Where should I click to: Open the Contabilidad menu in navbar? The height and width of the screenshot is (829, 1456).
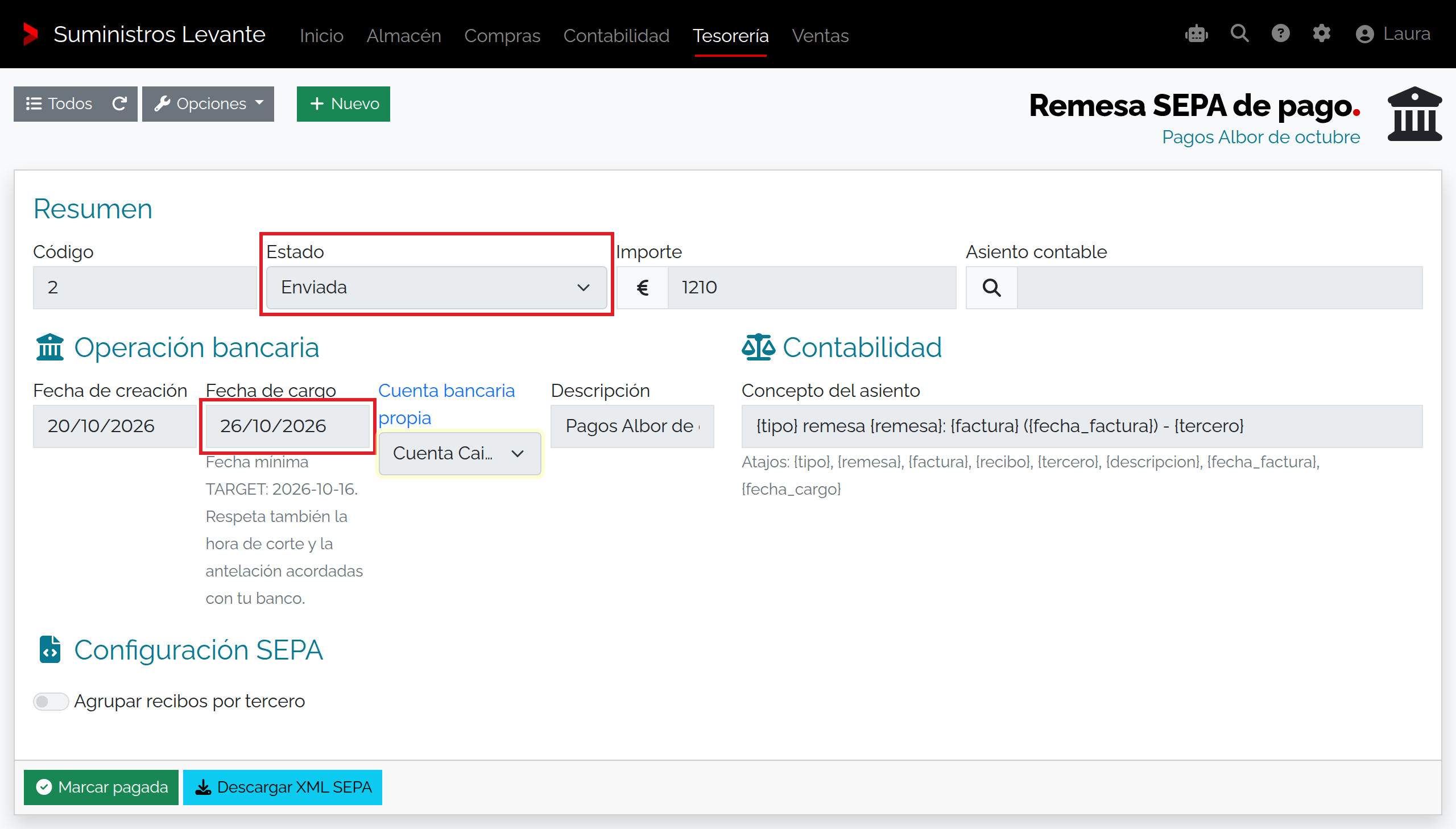click(616, 35)
